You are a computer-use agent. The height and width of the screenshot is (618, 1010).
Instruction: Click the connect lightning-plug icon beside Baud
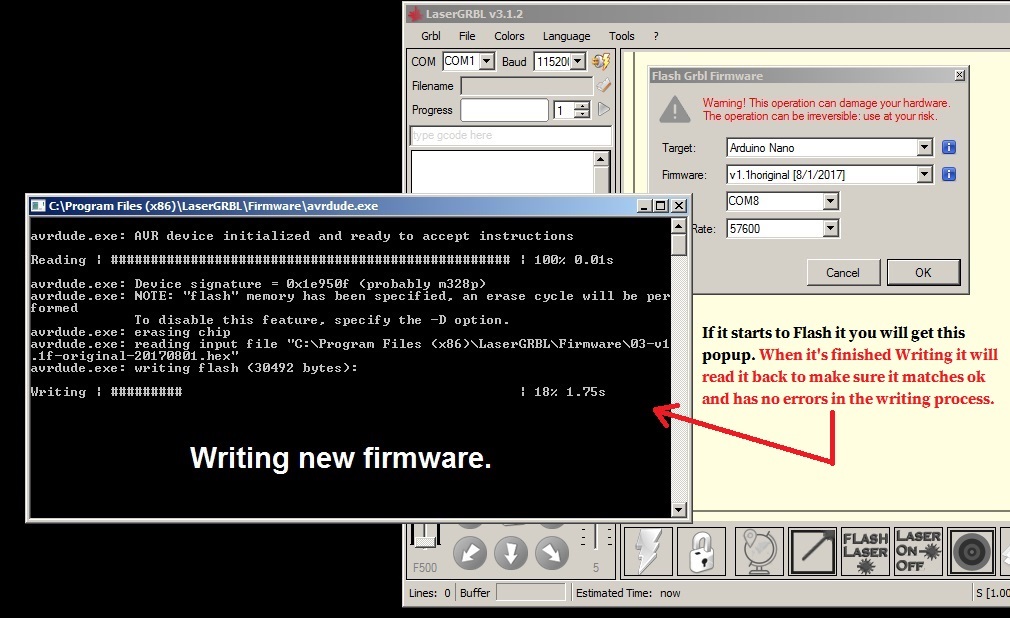tap(601, 61)
